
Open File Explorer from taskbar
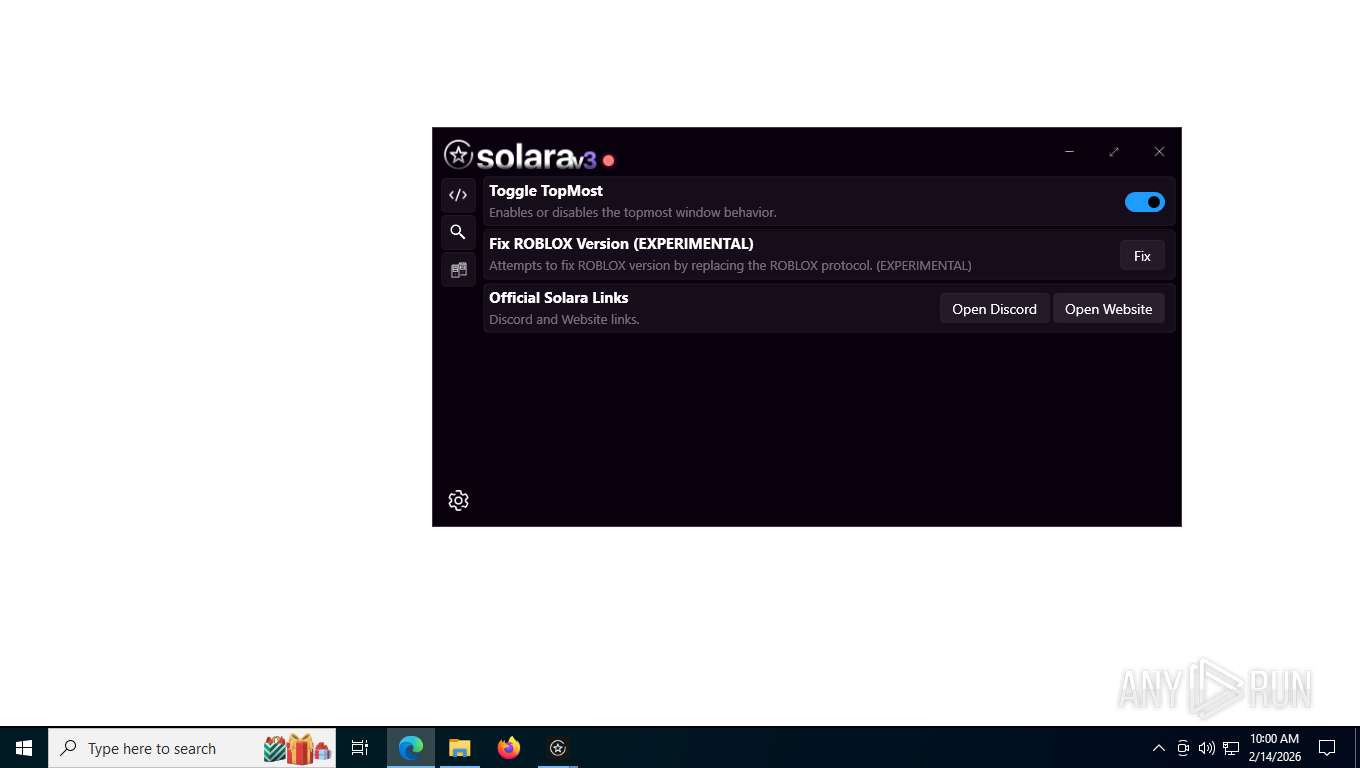pyautogui.click(x=459, y=748)
